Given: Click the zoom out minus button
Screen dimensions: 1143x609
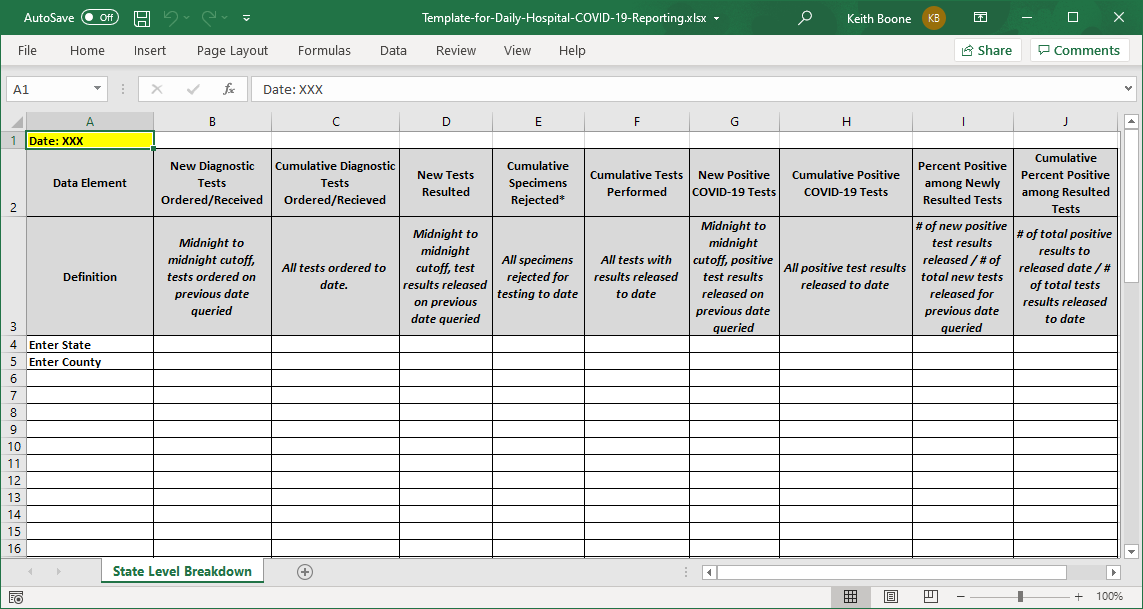Looking at the screenshot, I should (x=963, y=597).
